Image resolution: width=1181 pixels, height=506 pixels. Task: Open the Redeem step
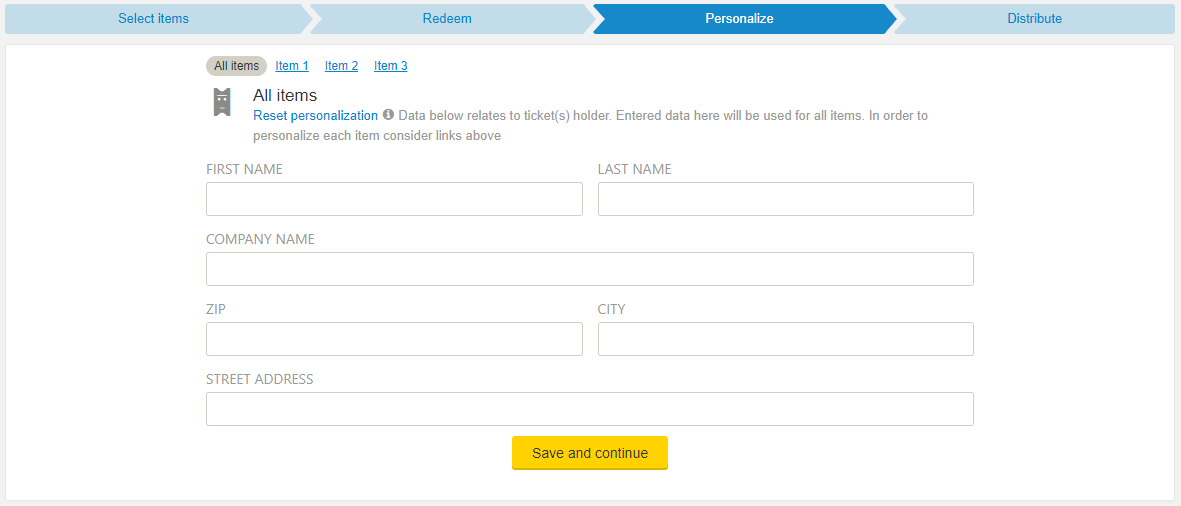click(x=447, y=19)
